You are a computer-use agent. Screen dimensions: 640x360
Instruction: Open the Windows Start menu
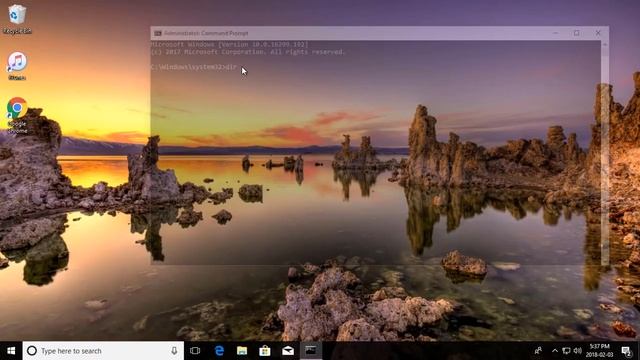click(x=11, y=351)
